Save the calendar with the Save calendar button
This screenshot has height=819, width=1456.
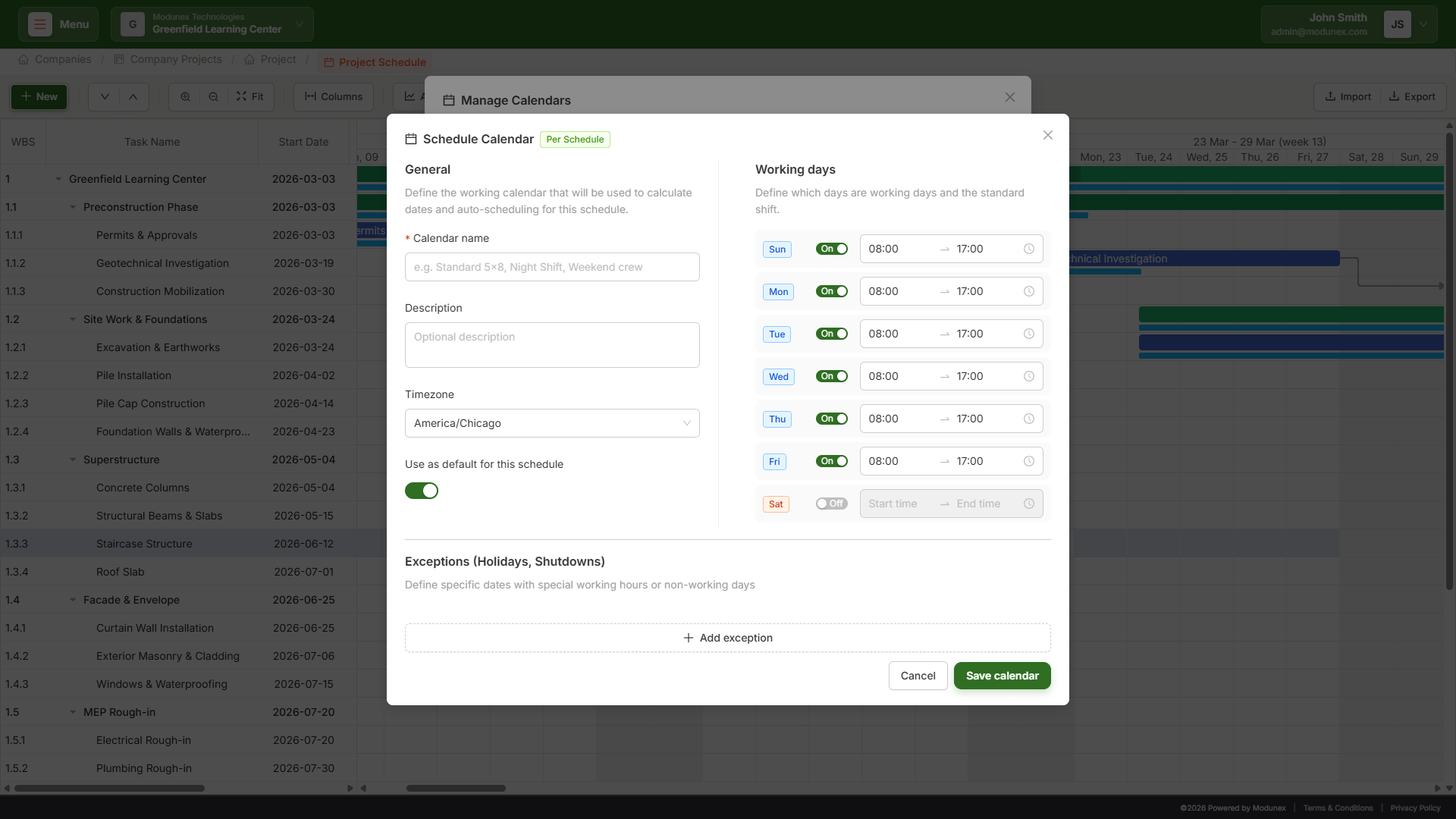point(1002,676)
